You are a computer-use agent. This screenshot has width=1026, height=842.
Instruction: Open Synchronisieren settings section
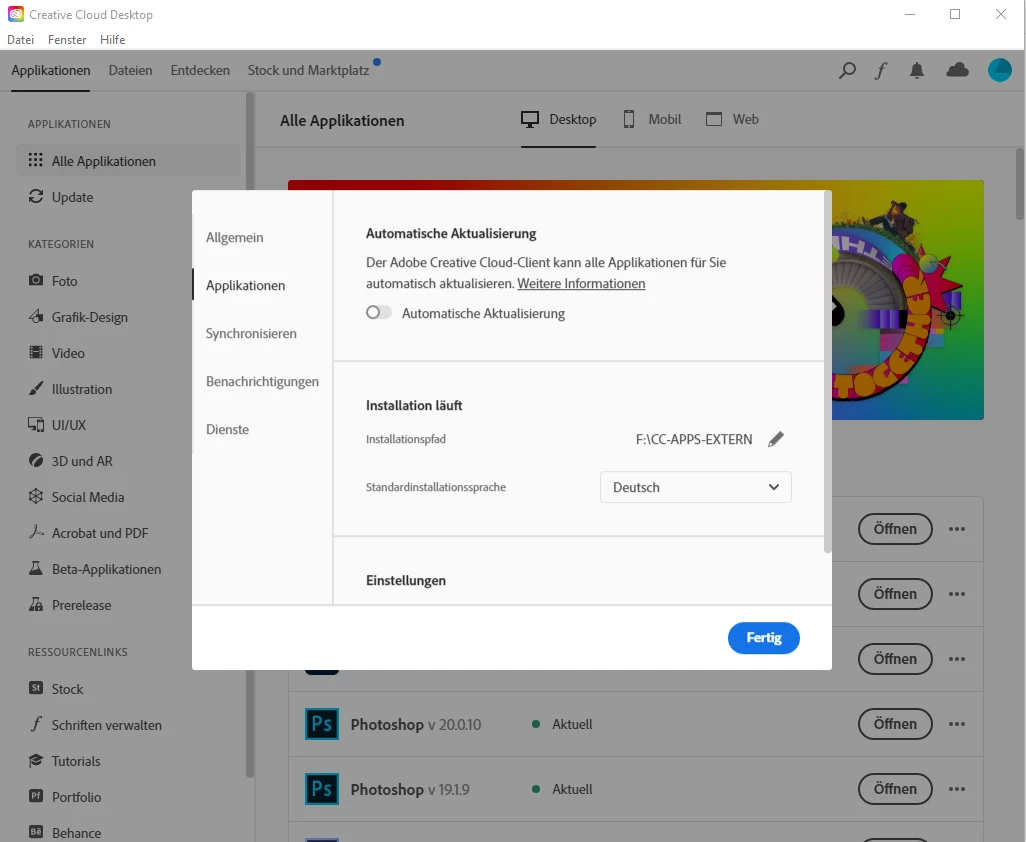(251, 333)
